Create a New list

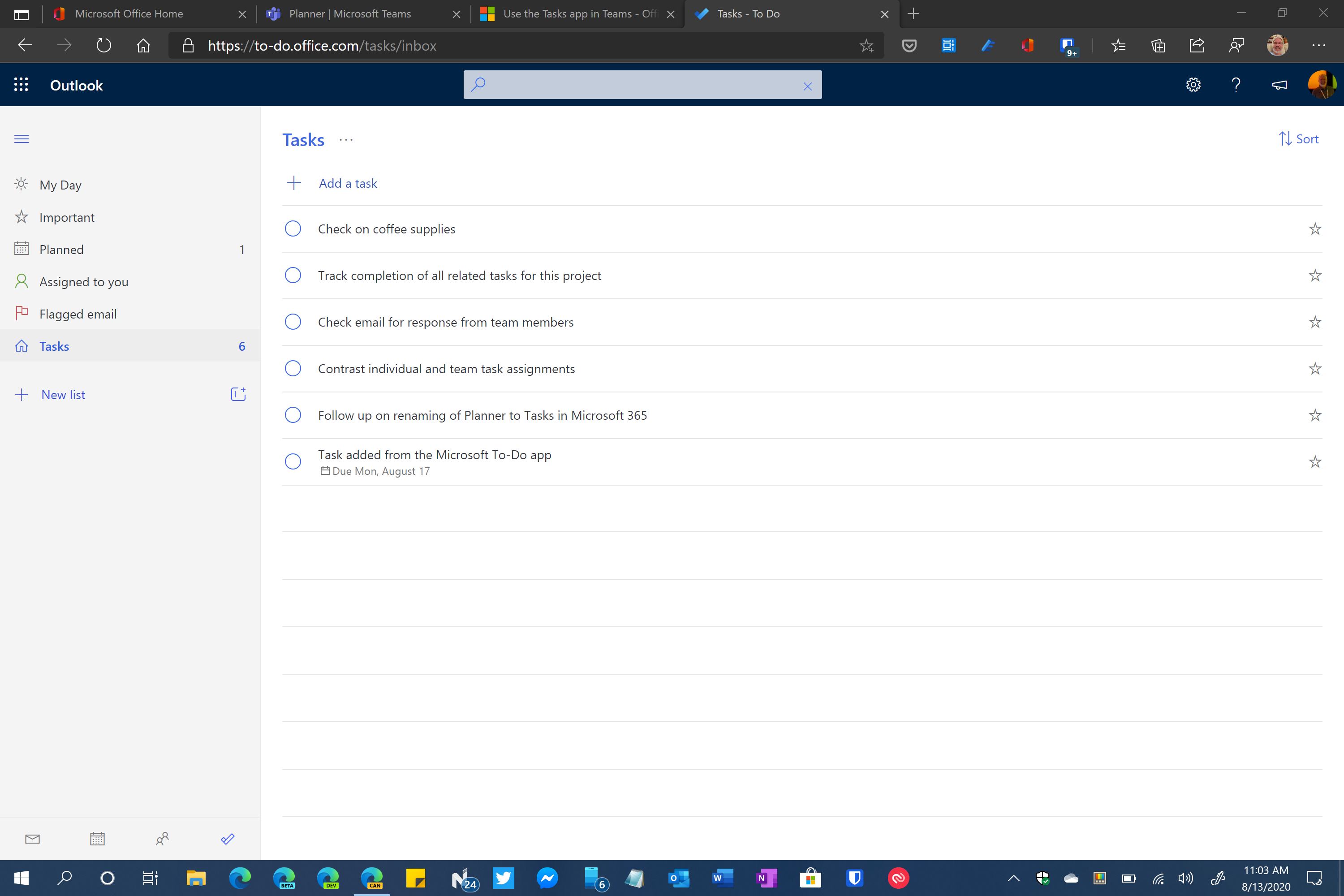click(x=63, y=394)
